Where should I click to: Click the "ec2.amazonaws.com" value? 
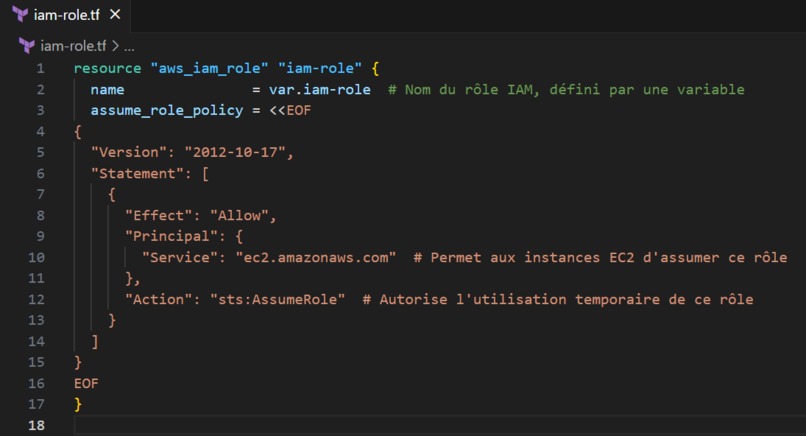tap(316, 257)
